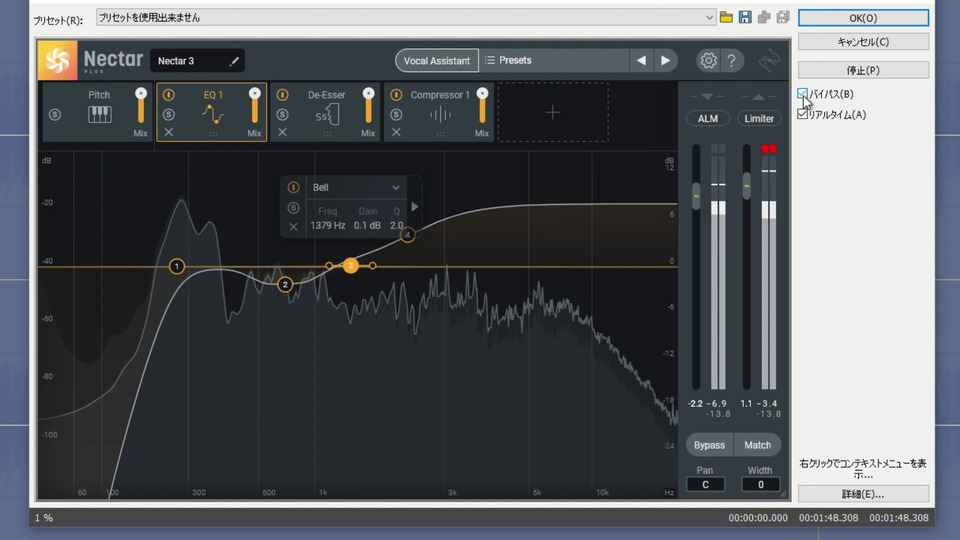Select EQ node 4

click(407, 234)
